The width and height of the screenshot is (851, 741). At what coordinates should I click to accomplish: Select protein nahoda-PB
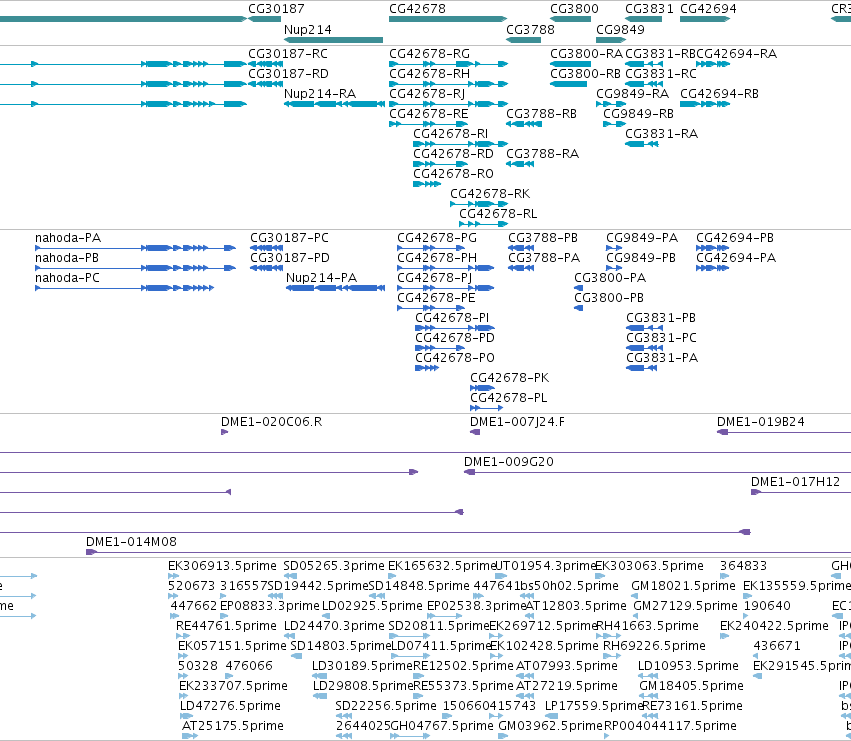67,258
